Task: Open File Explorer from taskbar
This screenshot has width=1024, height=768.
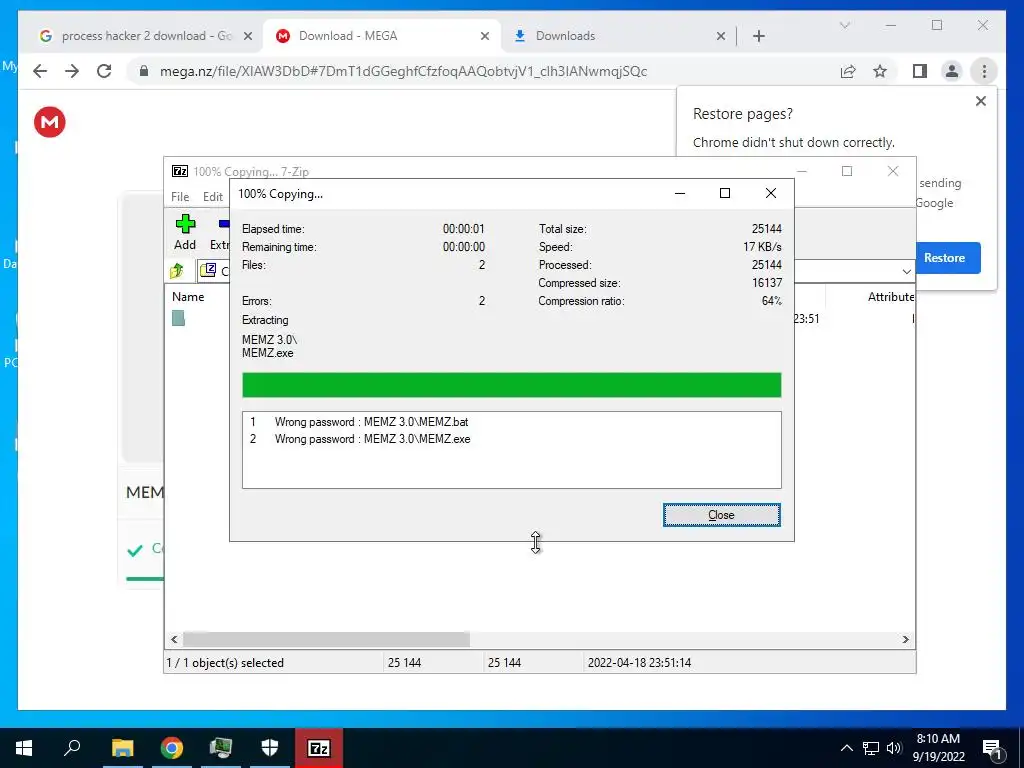Action: tap(122, 748)
